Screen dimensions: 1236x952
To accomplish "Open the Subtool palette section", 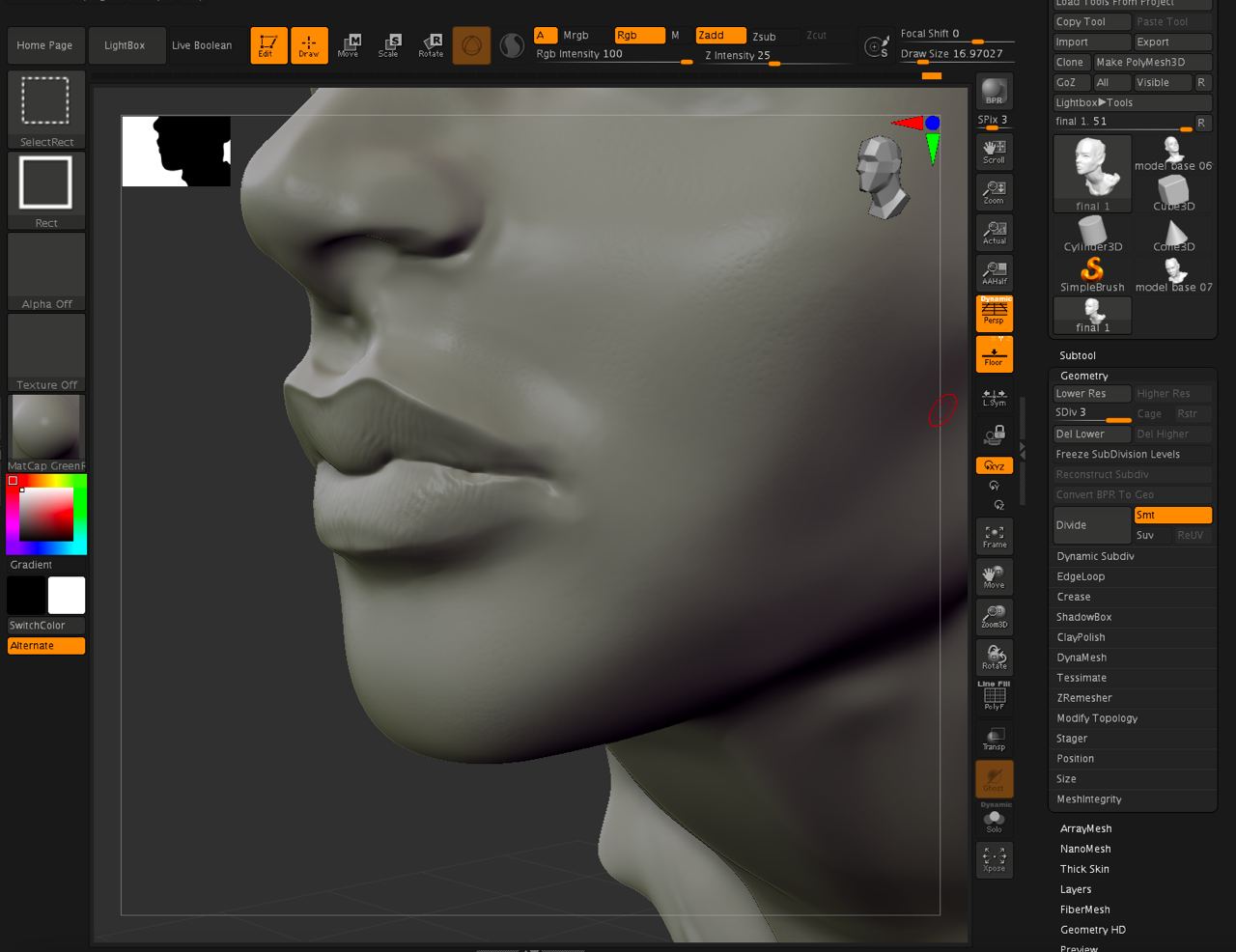I will click(x=1078, y=355).
